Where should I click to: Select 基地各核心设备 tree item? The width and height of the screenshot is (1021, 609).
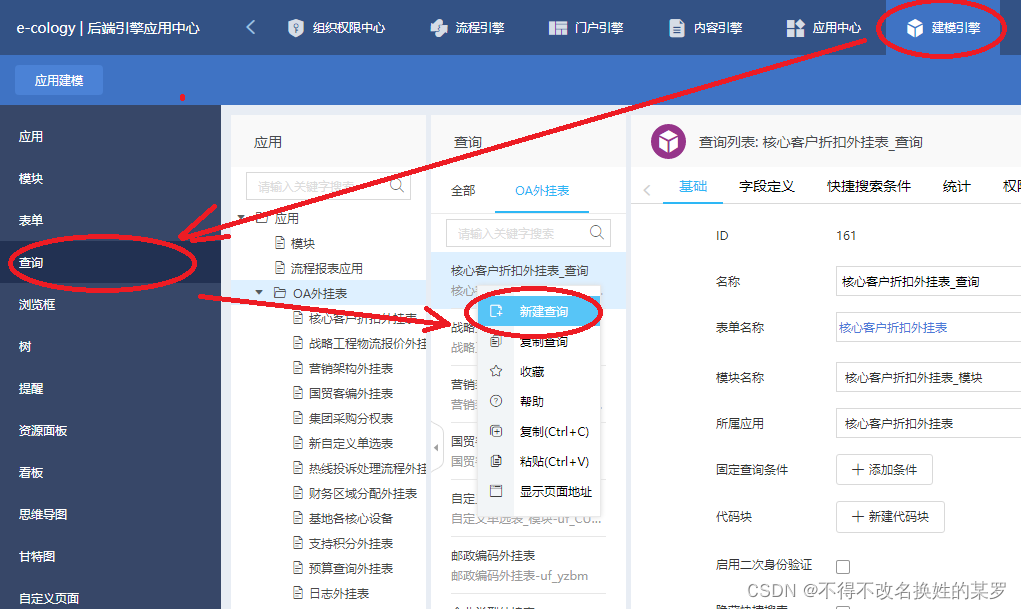point(343,518)
